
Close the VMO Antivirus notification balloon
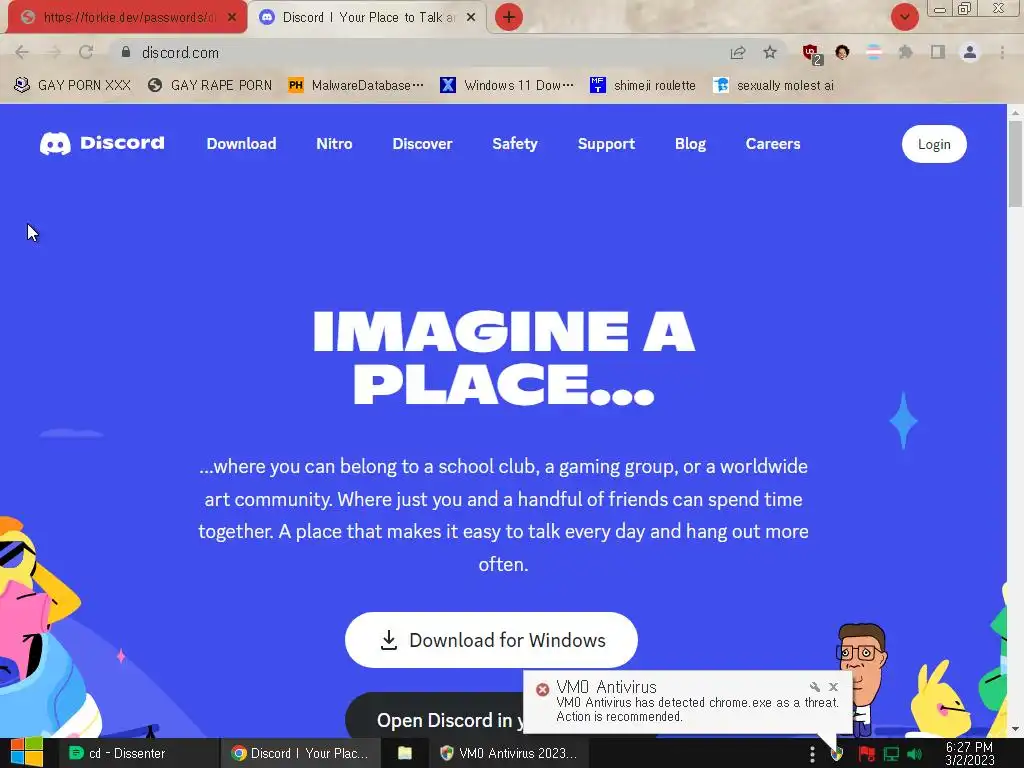pyautogui.click(x=833, y=686)
